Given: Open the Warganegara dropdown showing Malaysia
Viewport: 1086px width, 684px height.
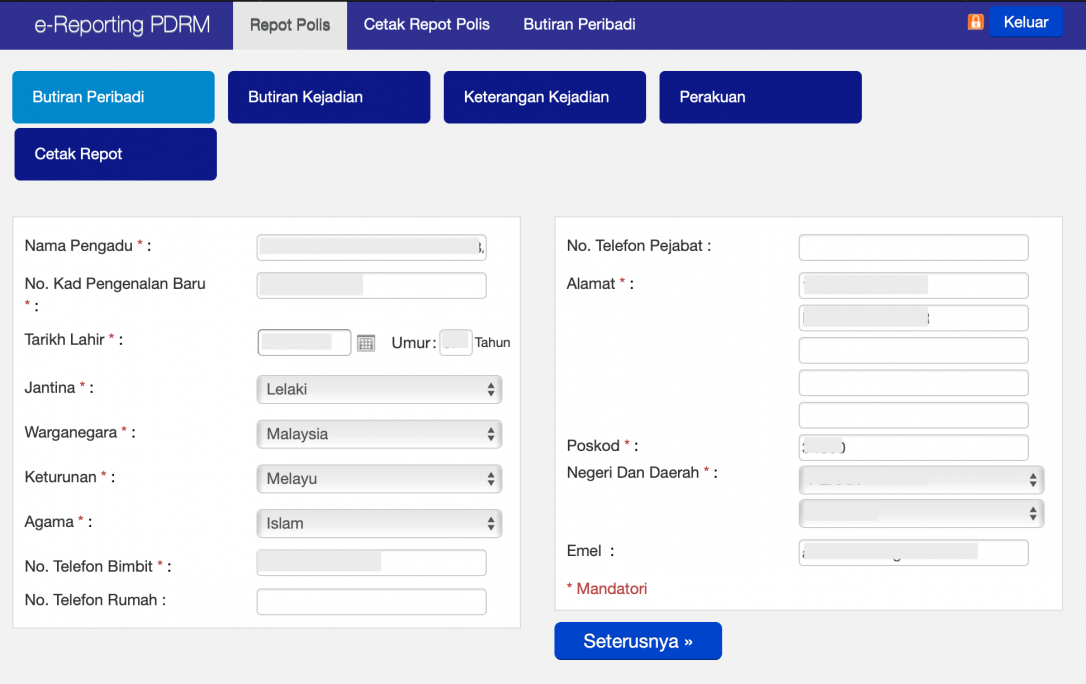Looking at the screenshot, I should (x=378, y=434).
